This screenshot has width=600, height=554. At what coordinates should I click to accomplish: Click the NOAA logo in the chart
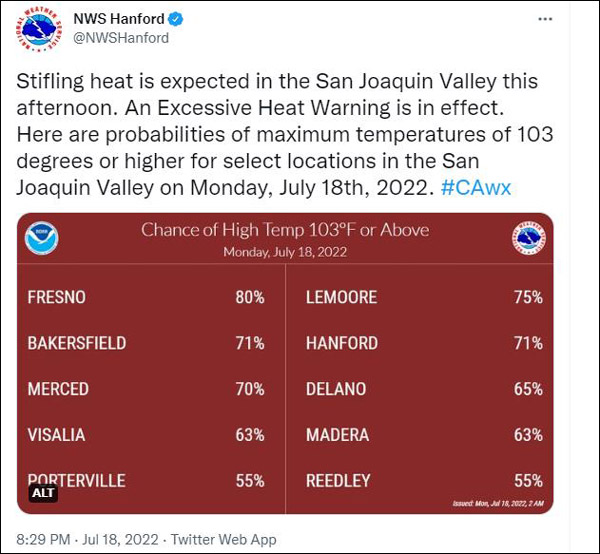coord(42,237)
